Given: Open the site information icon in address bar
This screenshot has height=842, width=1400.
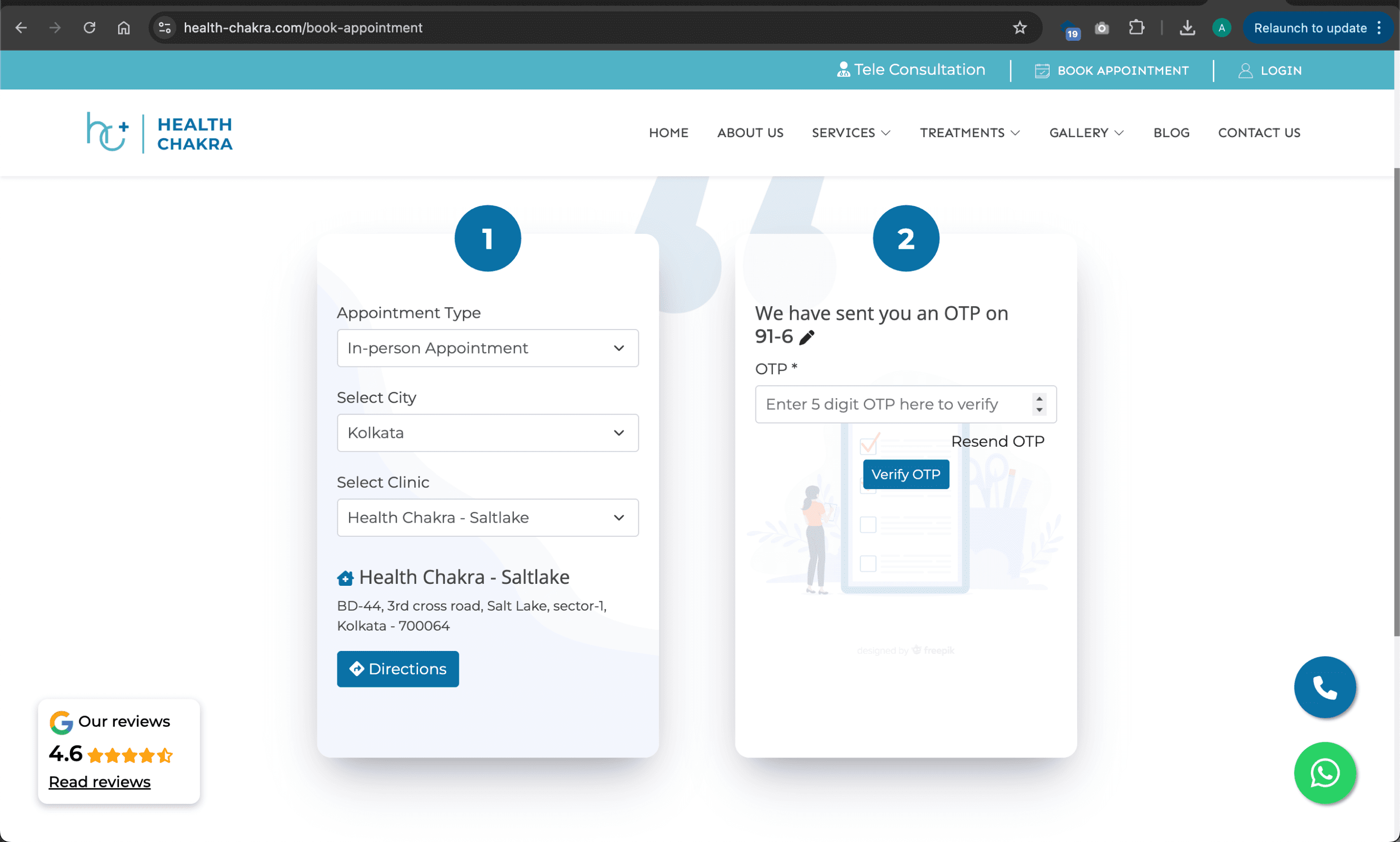Looking at the screenshot, I should [x=165, y=28].
